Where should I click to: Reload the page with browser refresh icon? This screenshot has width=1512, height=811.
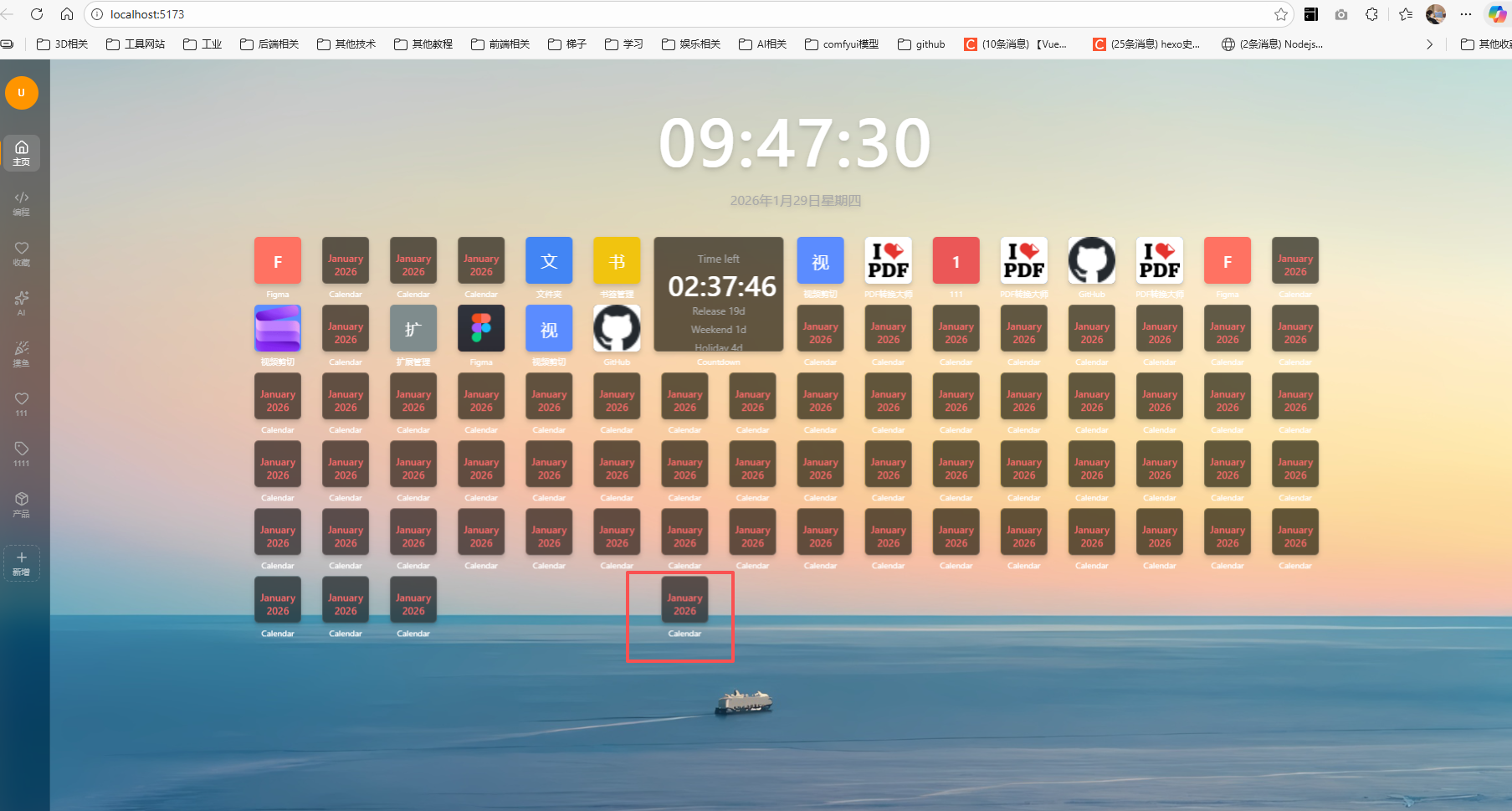tap(37, 14)
